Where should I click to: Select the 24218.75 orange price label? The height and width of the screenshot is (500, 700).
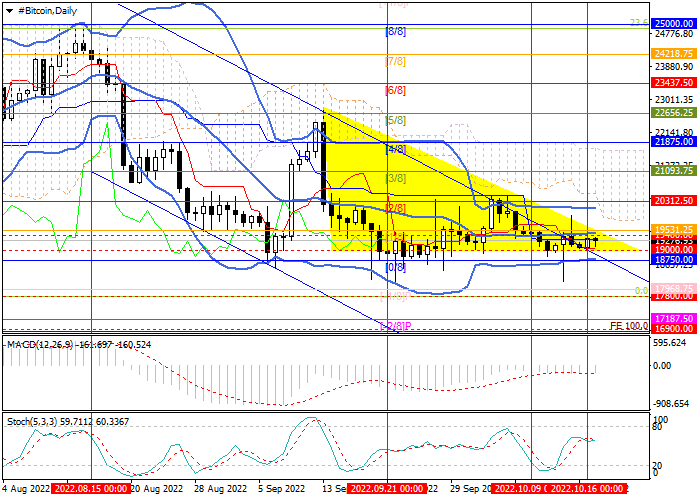[674, 54]
